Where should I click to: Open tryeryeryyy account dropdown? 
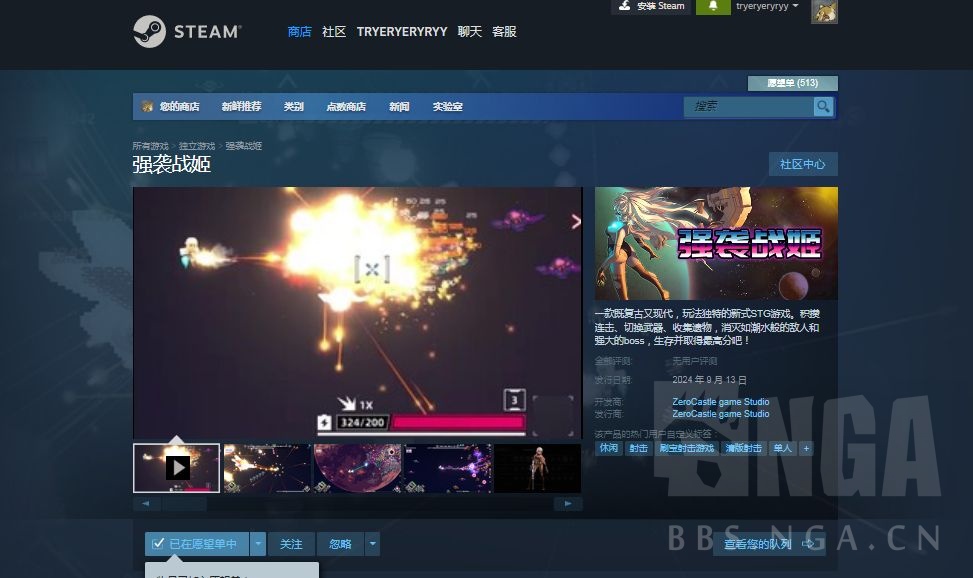coord(767,6)
